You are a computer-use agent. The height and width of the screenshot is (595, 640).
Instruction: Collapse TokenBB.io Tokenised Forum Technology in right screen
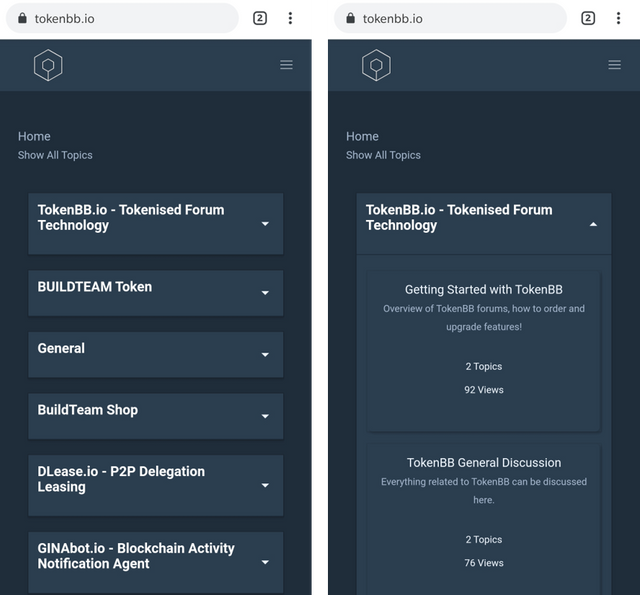(x=484, y=224)
